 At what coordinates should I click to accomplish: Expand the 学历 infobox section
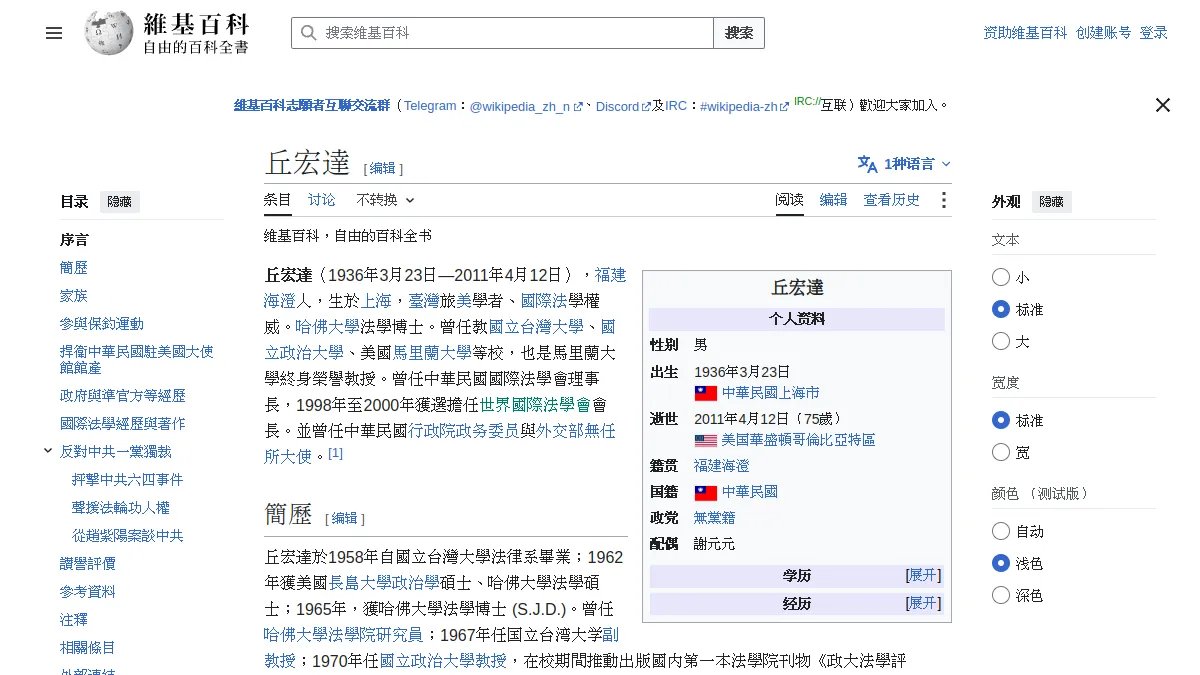[923, 575]
